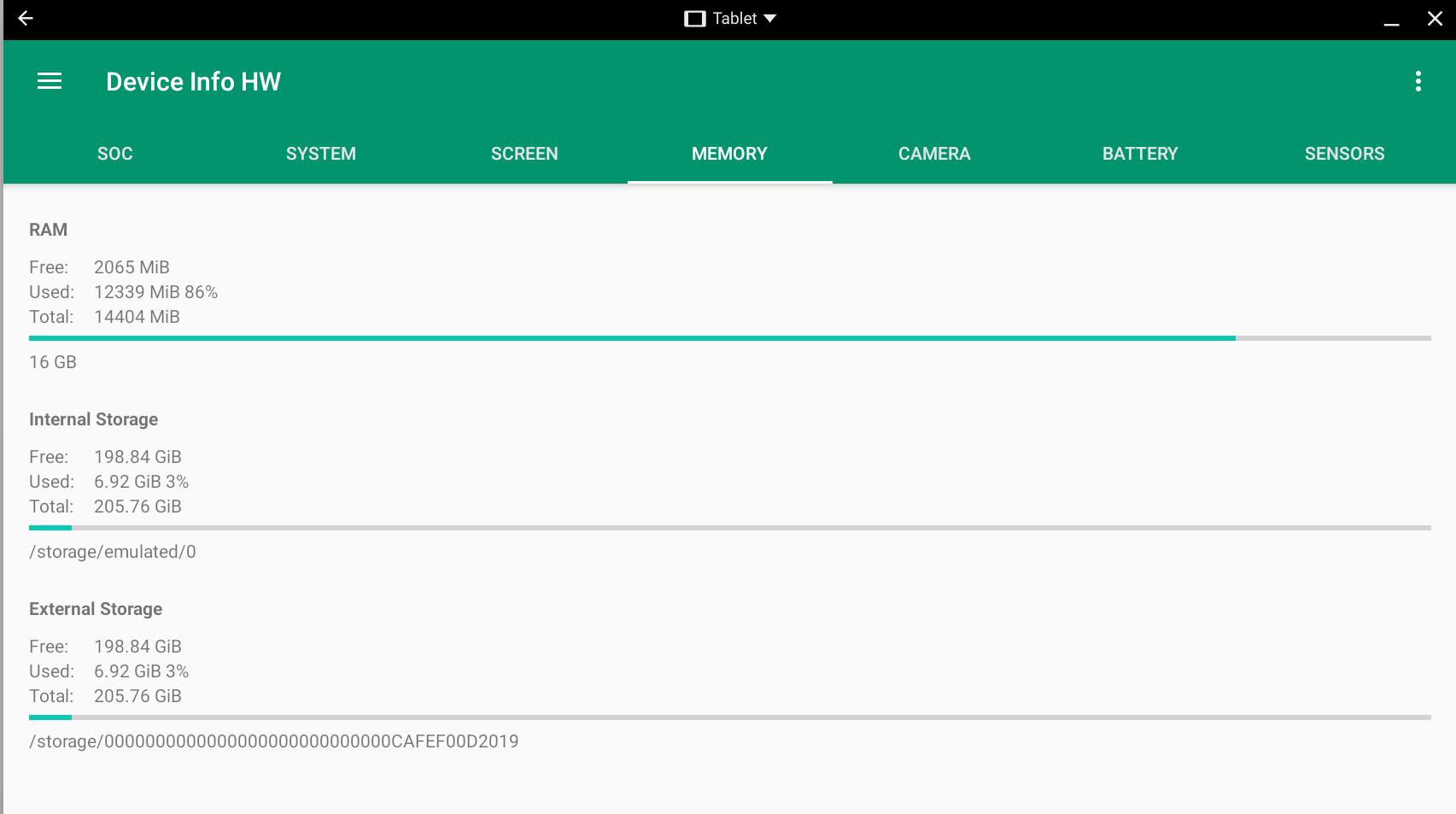Screen dimensions: 1456x814
Task: Open the SENSORS tab
Action: coord(1344,154)
